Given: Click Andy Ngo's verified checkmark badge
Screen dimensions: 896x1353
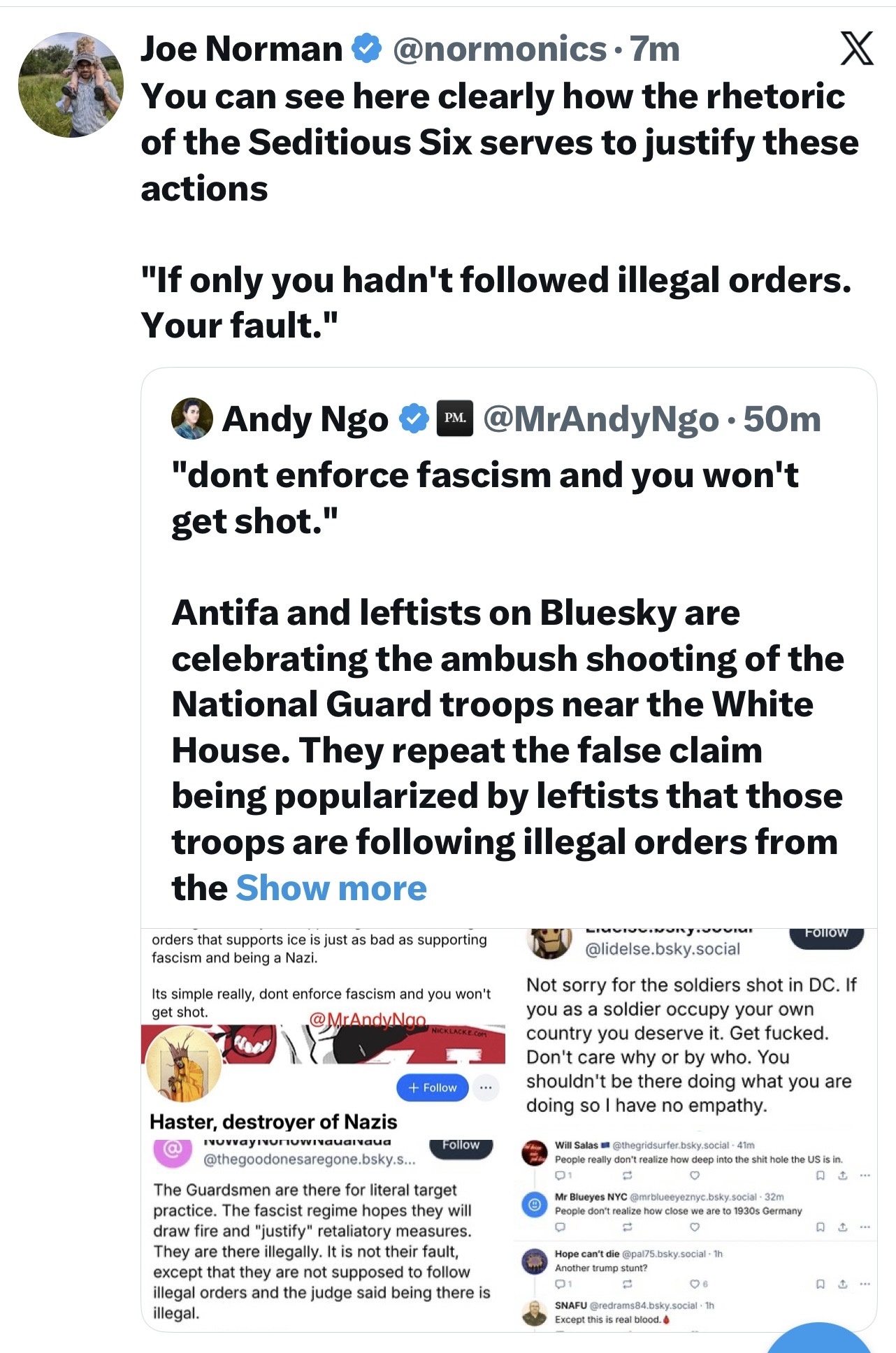Looking at the screenshot, I should pyautogui.click(x=414, y=419).
